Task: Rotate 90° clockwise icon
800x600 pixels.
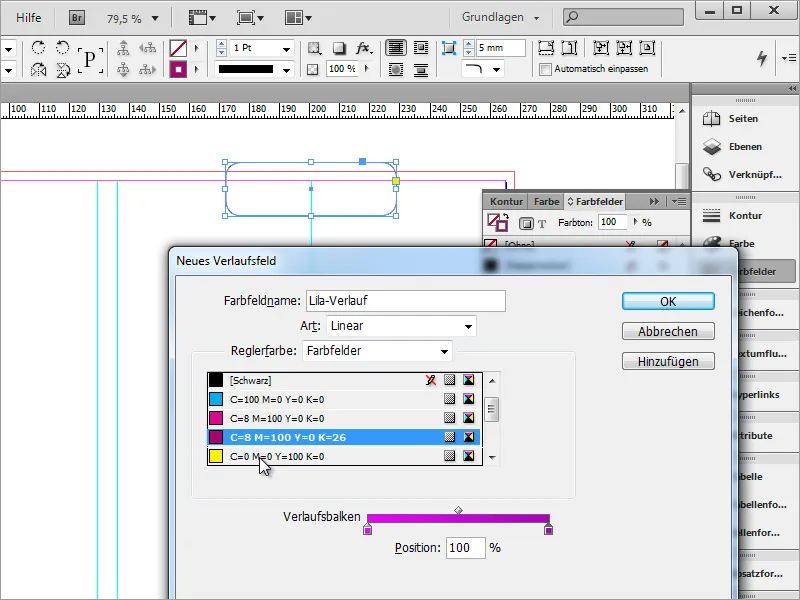Action: click(38, 48)
